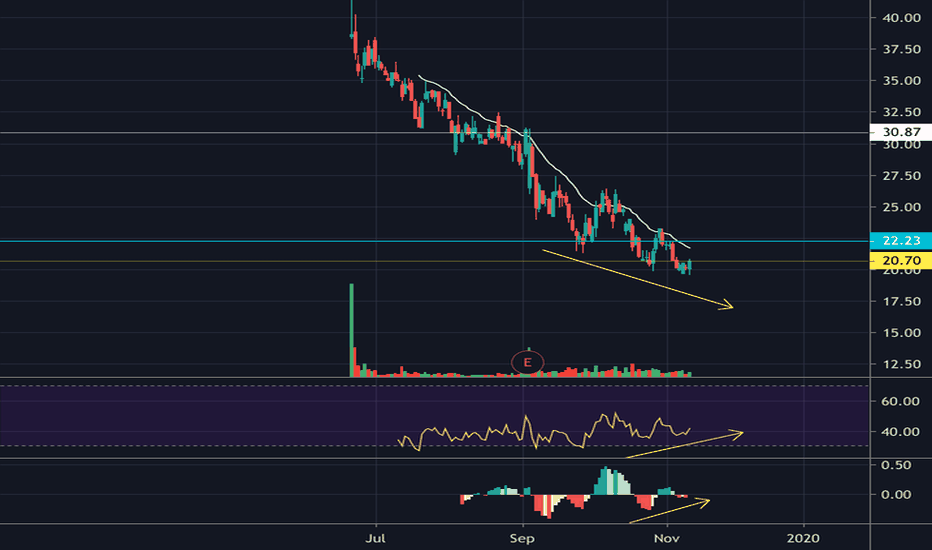
Task: Click the 32.50 price axis label
Action: [x=901, y=112]
